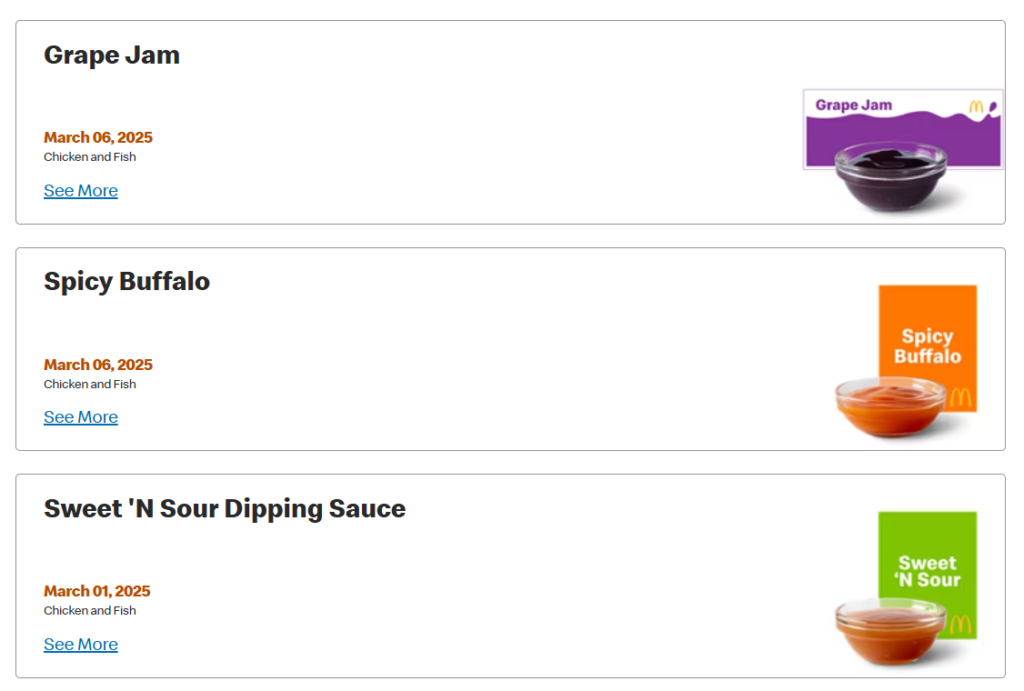Open See More link under Grape Jam

81,191
